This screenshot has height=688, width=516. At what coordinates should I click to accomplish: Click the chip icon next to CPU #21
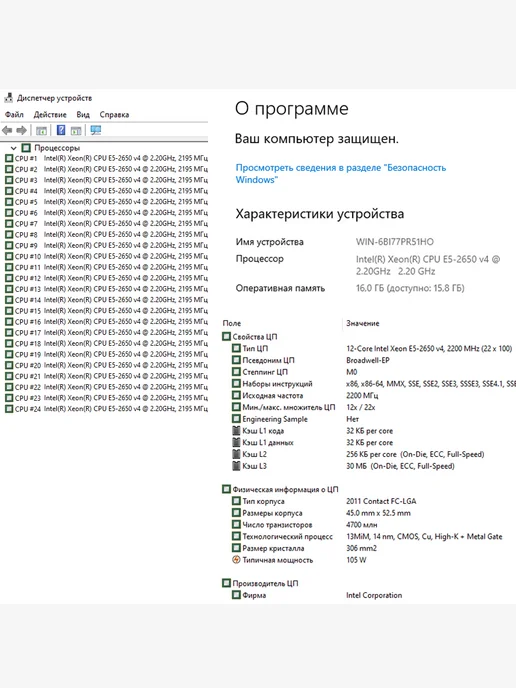[9, 376]
